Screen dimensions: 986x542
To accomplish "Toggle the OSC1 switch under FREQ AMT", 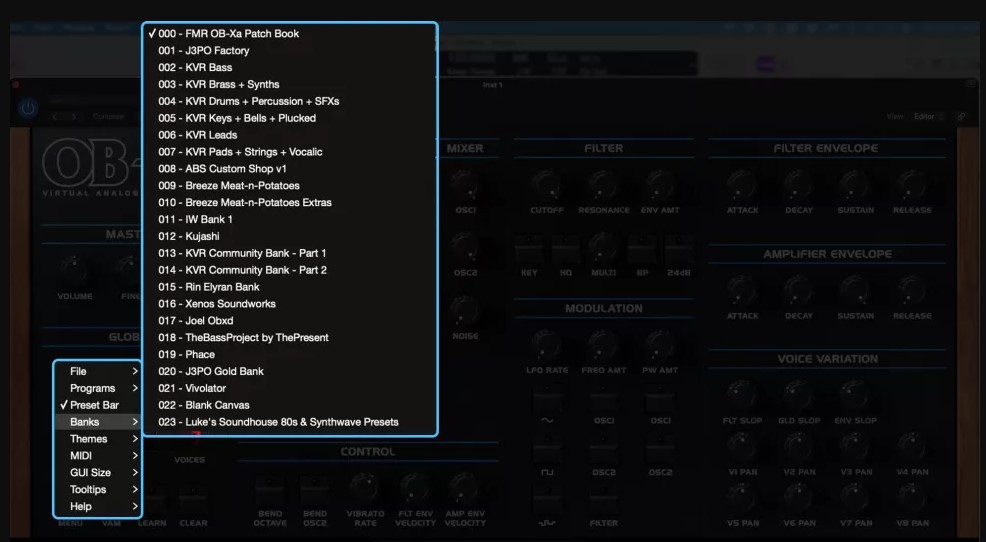I will [x=604, y=401].
